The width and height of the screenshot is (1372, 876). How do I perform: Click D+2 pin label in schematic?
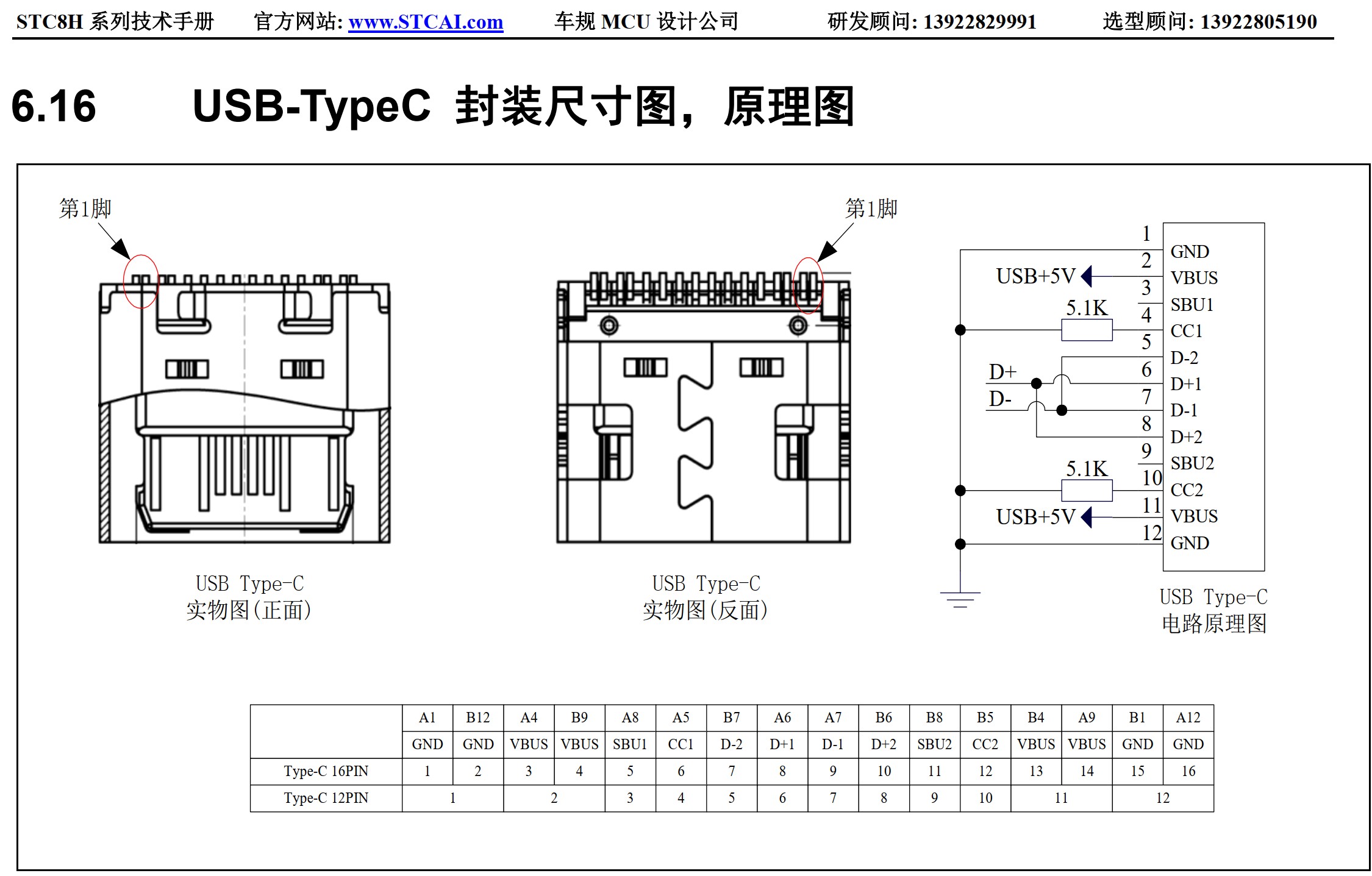click(1186, 437)
